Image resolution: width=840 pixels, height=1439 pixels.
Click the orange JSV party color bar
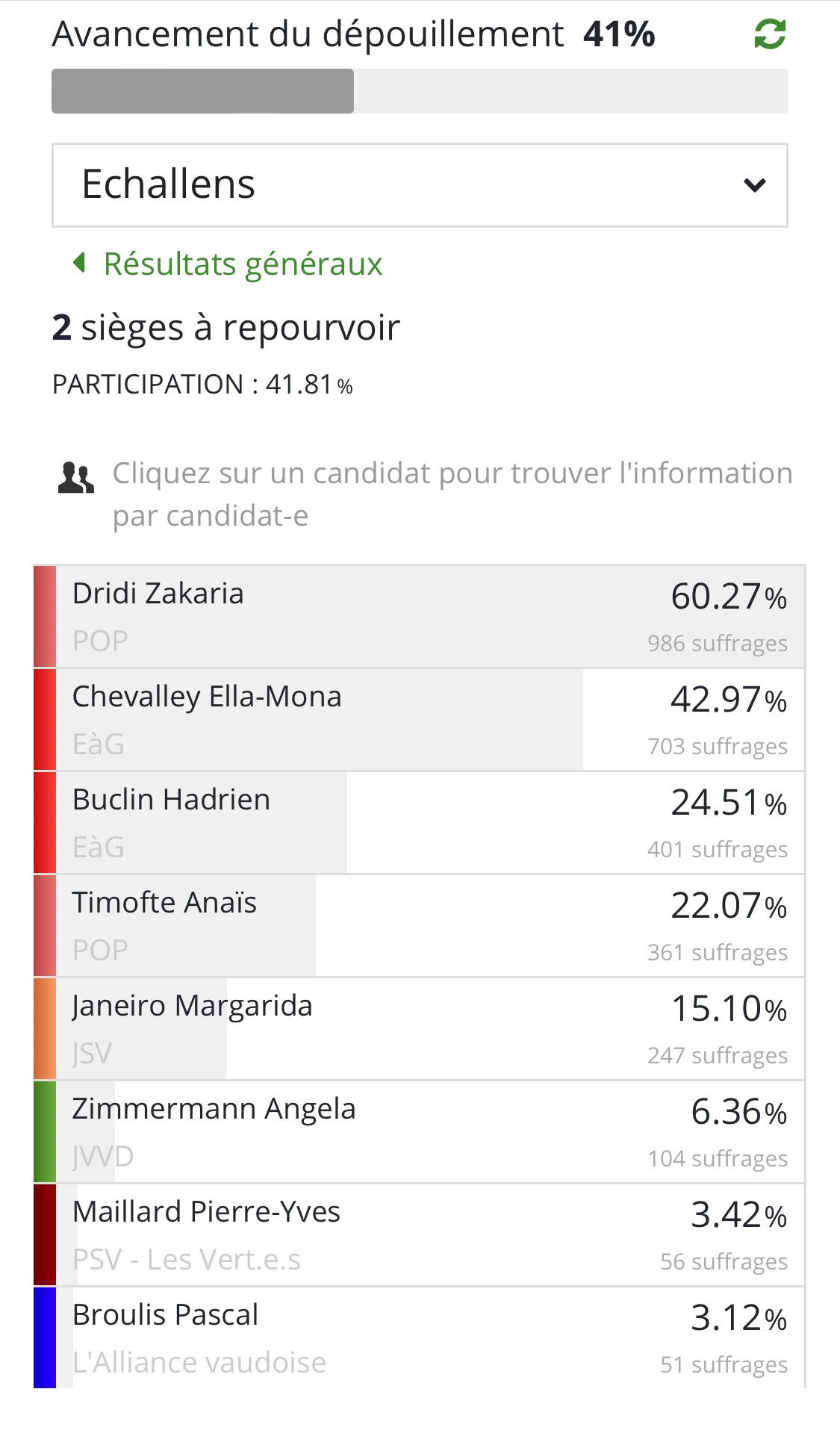pyautogui.click(x=45, y=1028)
